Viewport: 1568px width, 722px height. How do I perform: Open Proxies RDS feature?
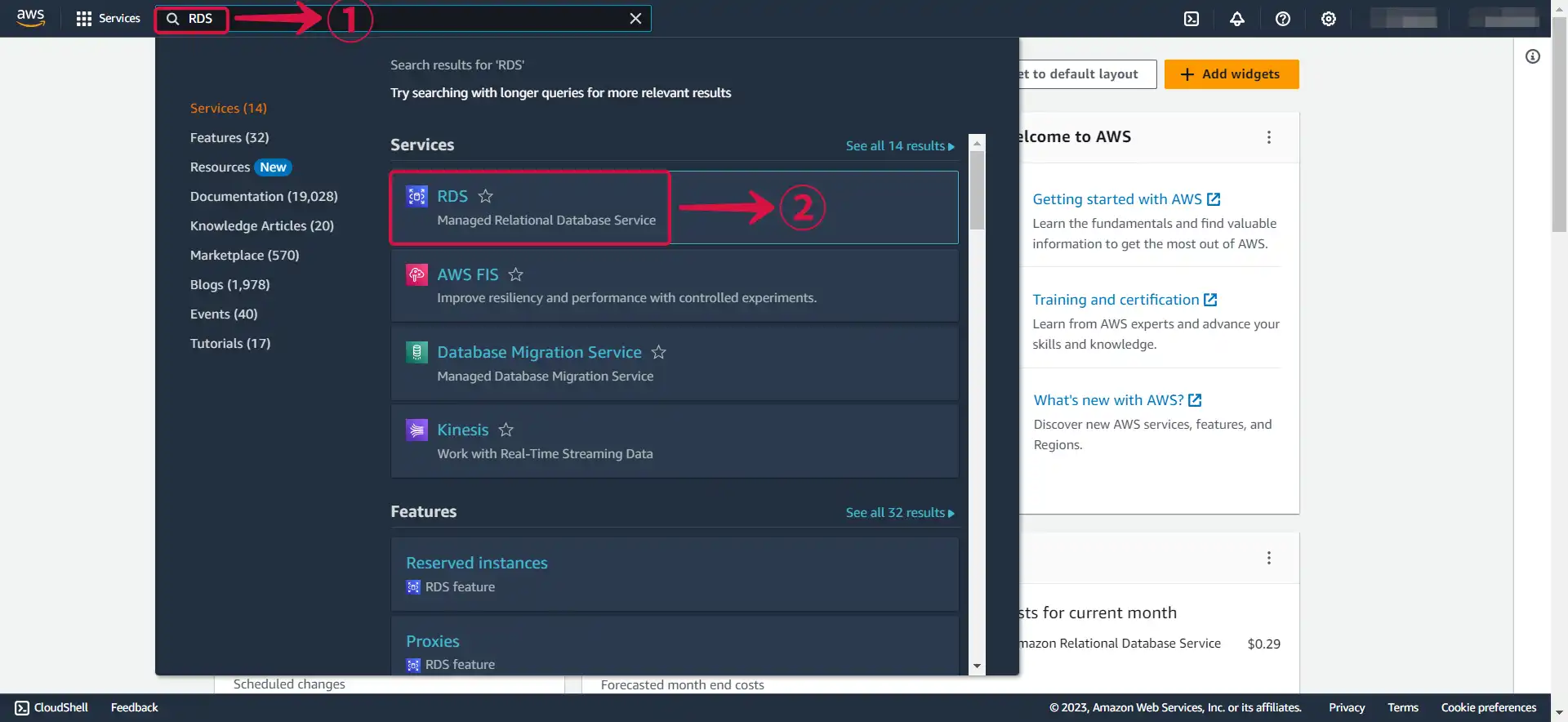[433, 641]
